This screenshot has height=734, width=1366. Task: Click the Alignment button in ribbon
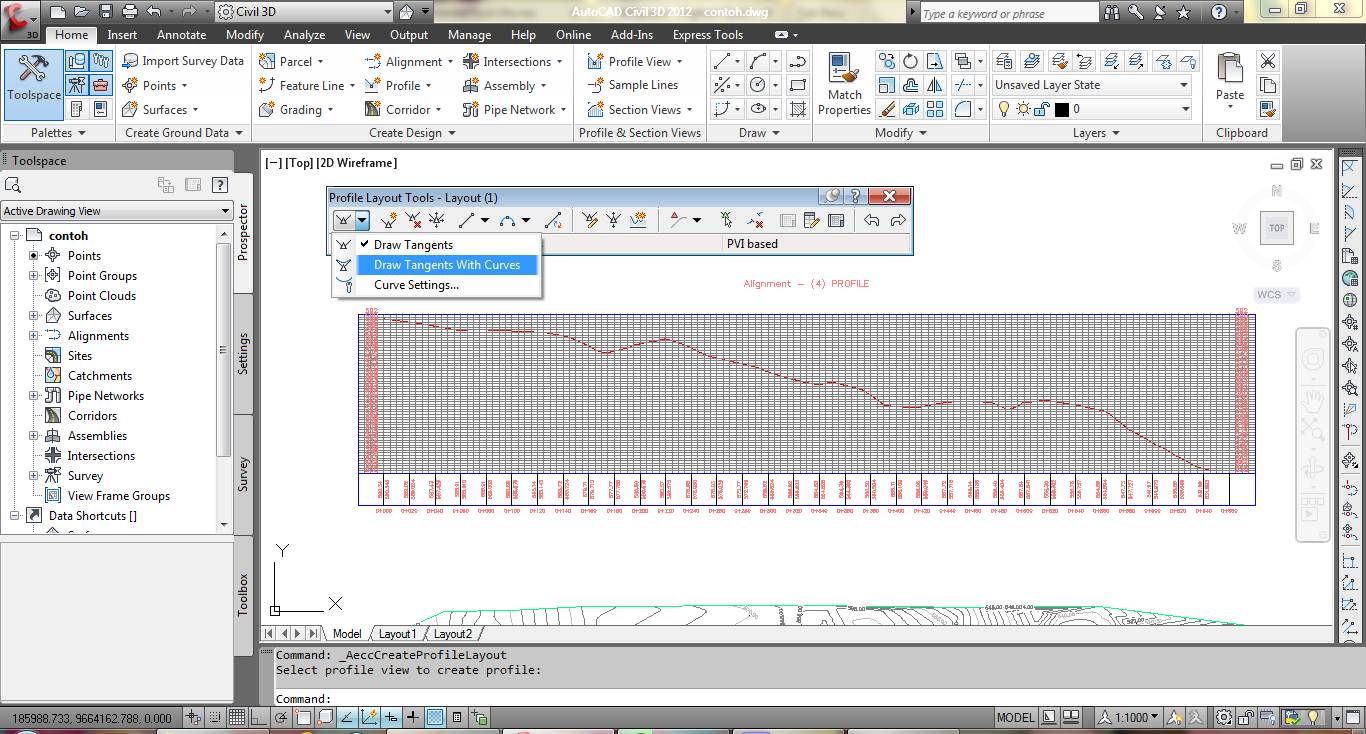pos(408,61)
